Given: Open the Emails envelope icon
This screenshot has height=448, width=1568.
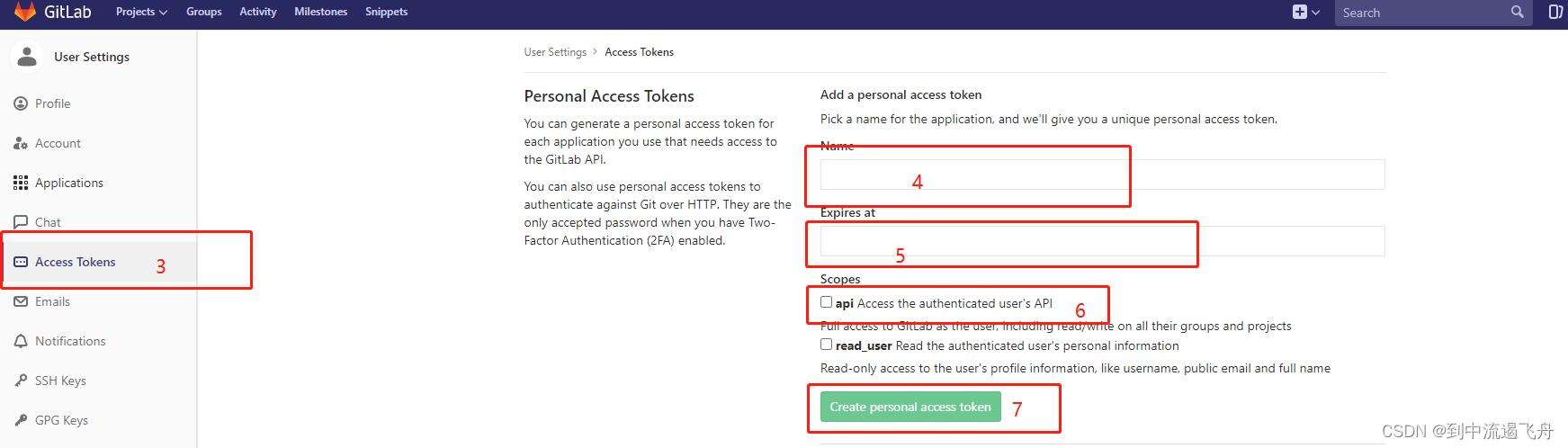Looking at the screenshot, I should (21, 301).
